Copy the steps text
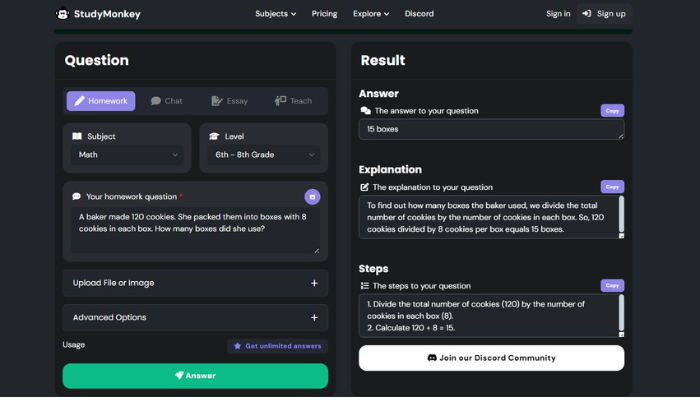The height and width of the screenshot is (400, 700). 612,285
